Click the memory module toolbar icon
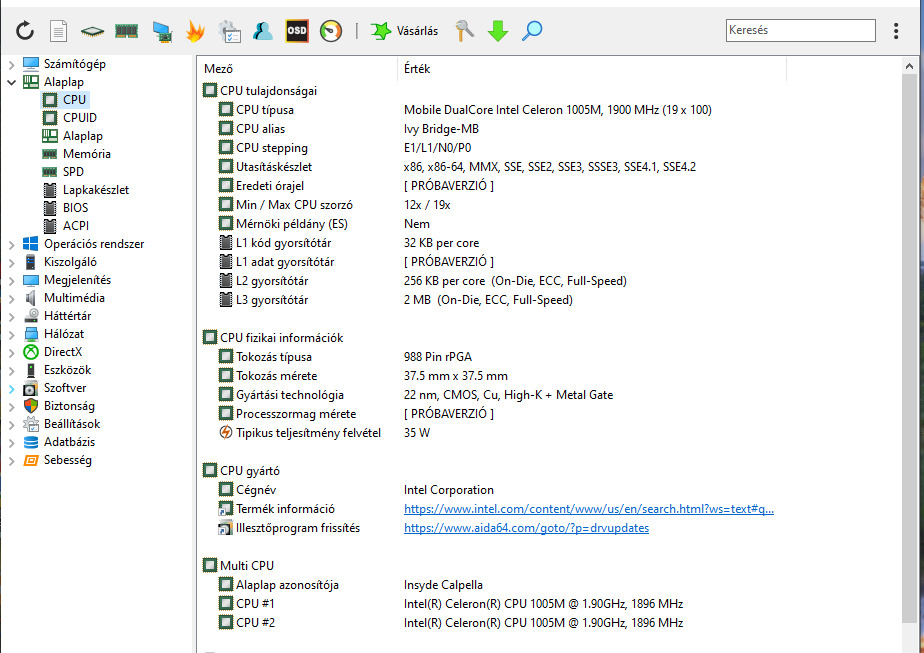The height and width of the screenshot is (653, 924). tap(126, 31)
